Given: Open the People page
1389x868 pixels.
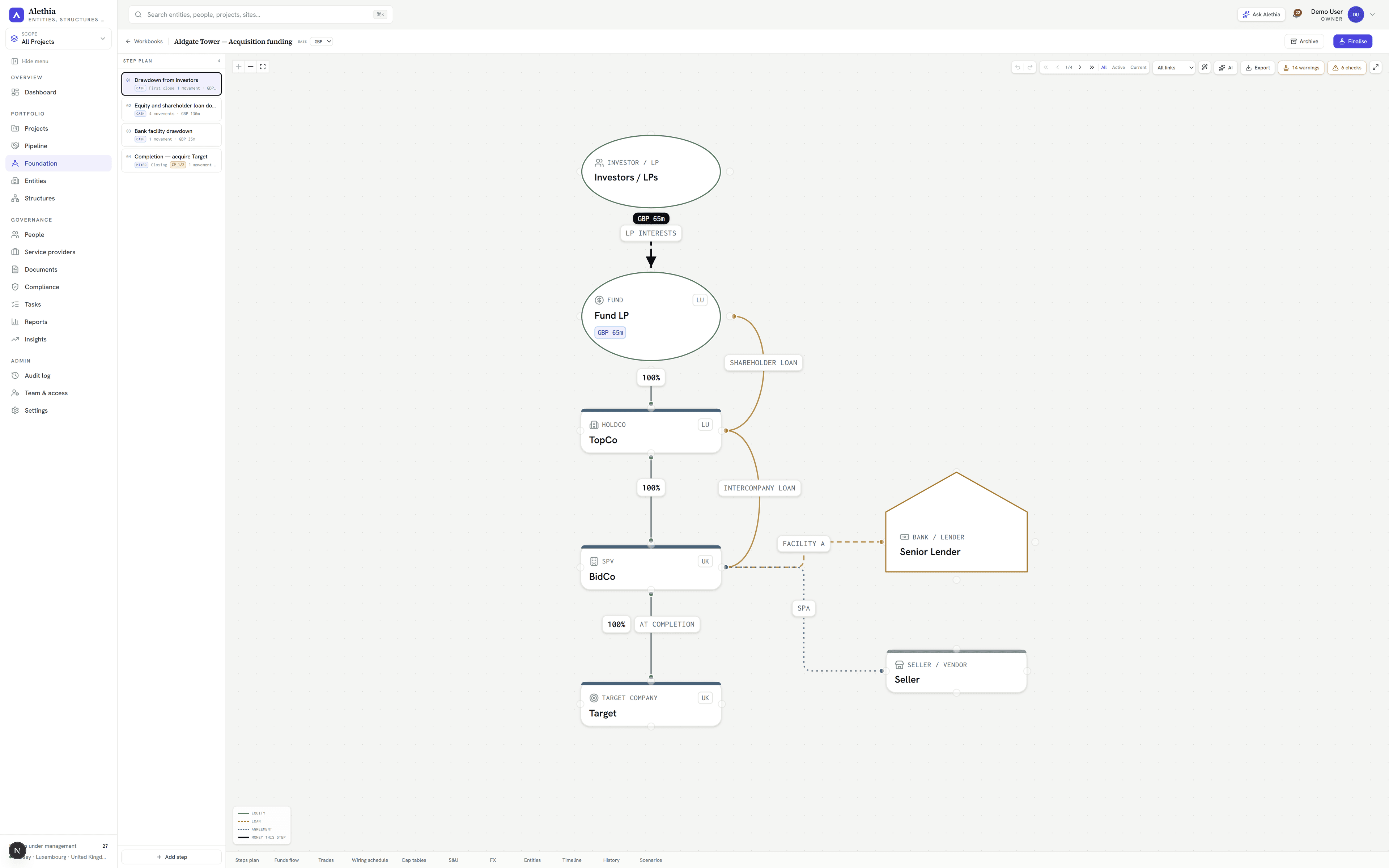Looking at the screenshot, I should [x=58, y=234].
